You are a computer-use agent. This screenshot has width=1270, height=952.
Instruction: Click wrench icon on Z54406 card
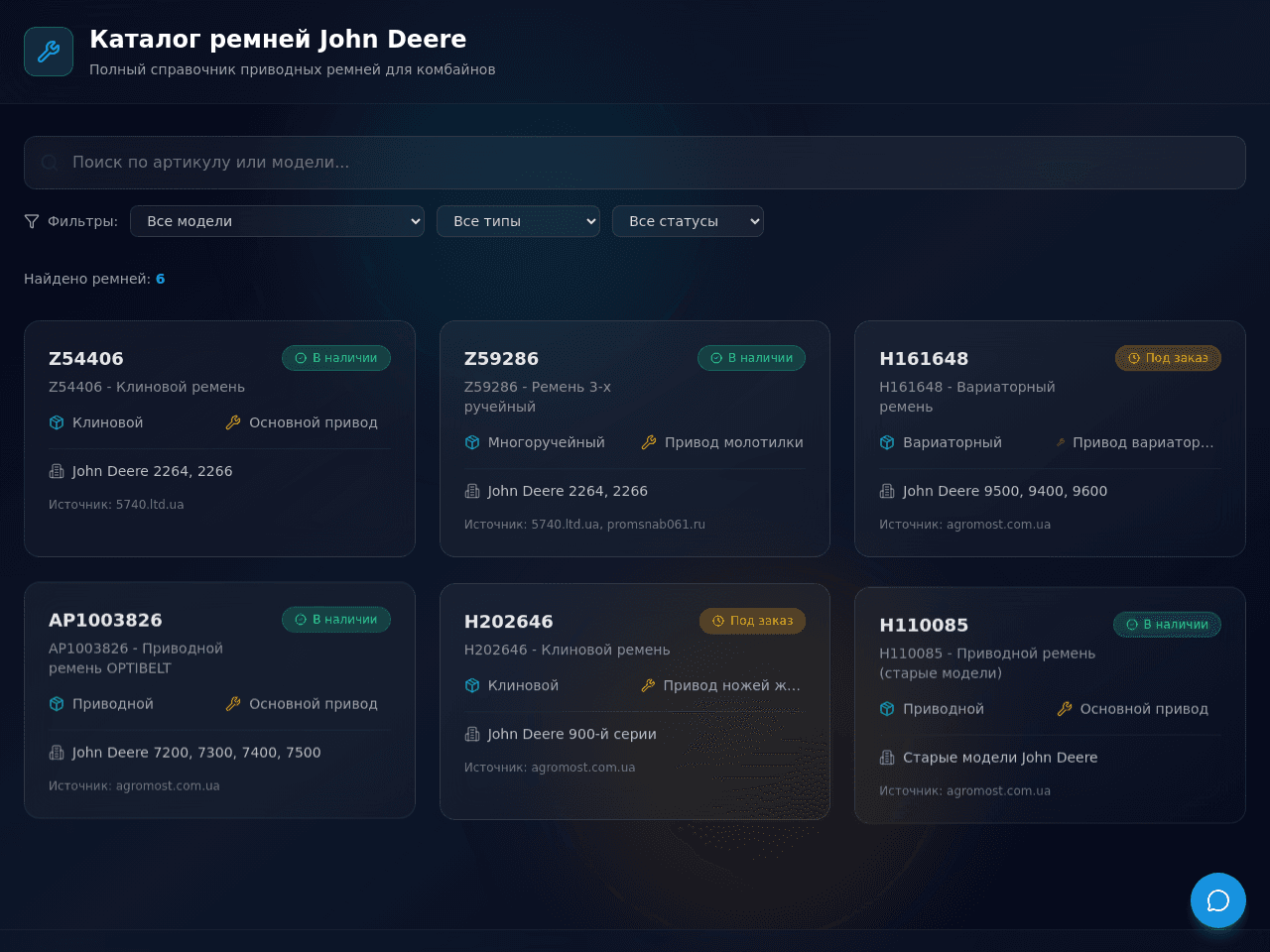point(233,422)
